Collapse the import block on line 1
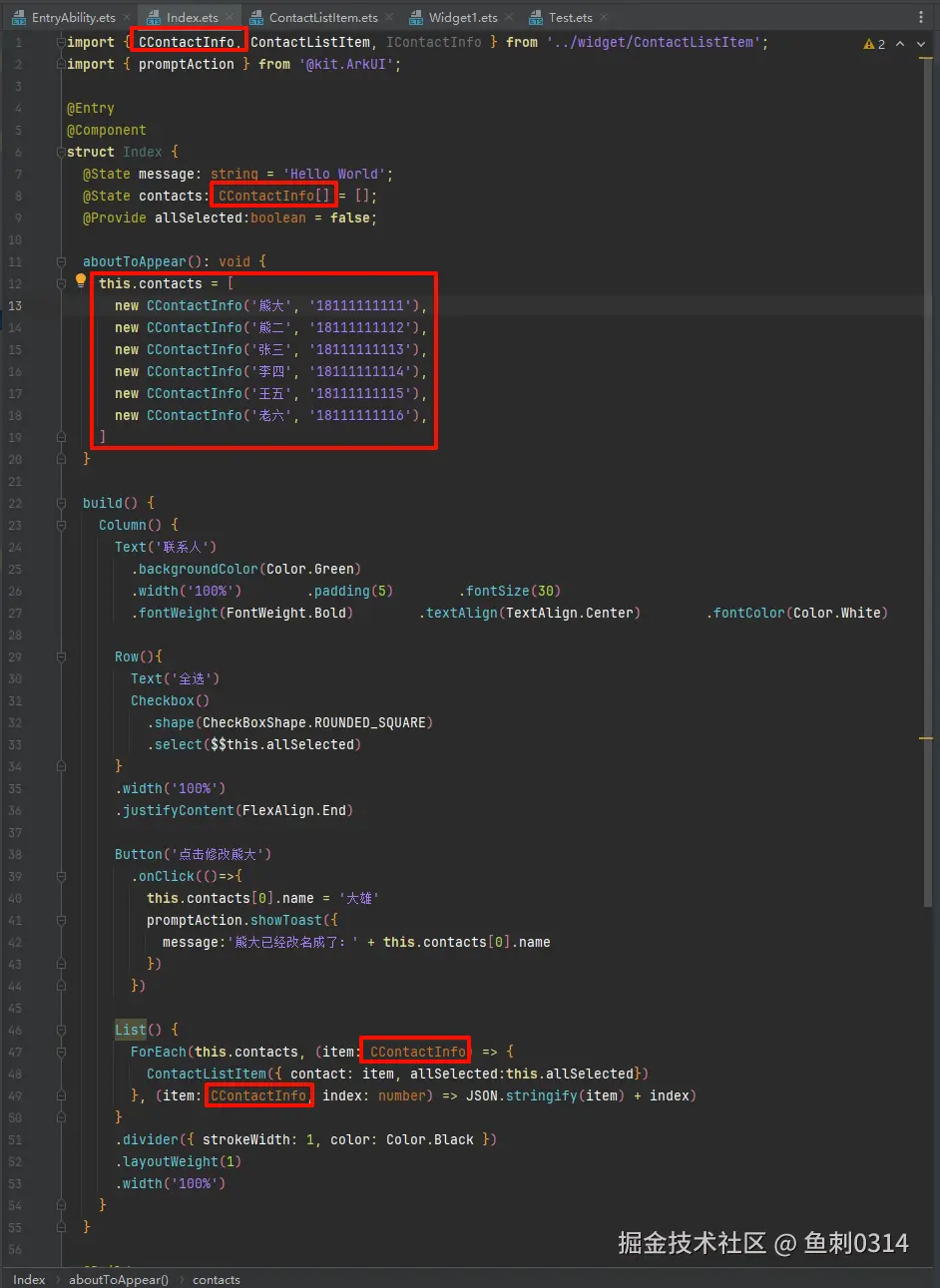 click(62, 42)
